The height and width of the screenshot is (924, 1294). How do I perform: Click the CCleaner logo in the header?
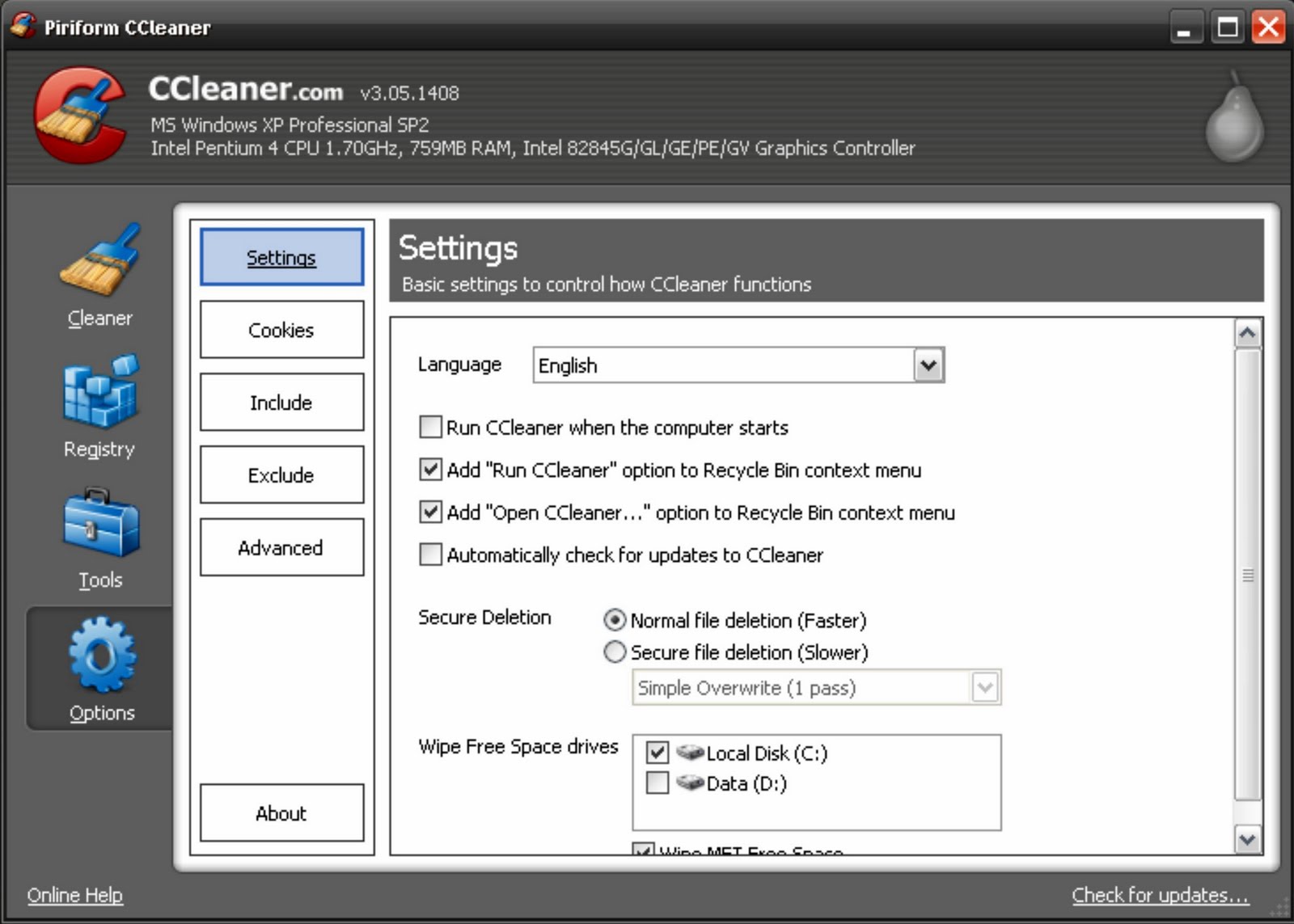click(x=79, y=115)
